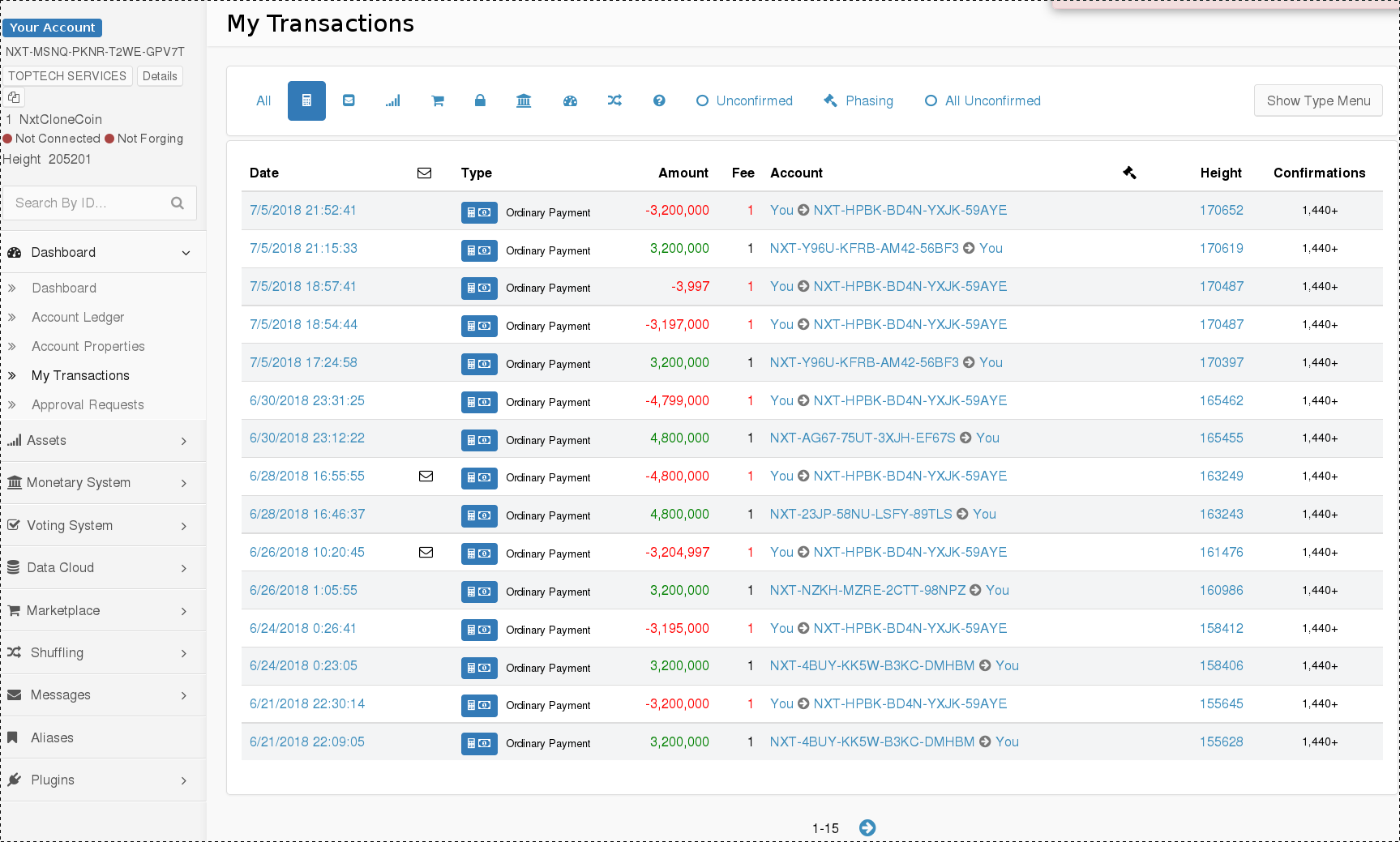Open account NXT-23JP-58NU-LSFY-89TLS link
The width and height of the screenshot is (1400, 842).
pyautogui.click(x=861, y=514)
